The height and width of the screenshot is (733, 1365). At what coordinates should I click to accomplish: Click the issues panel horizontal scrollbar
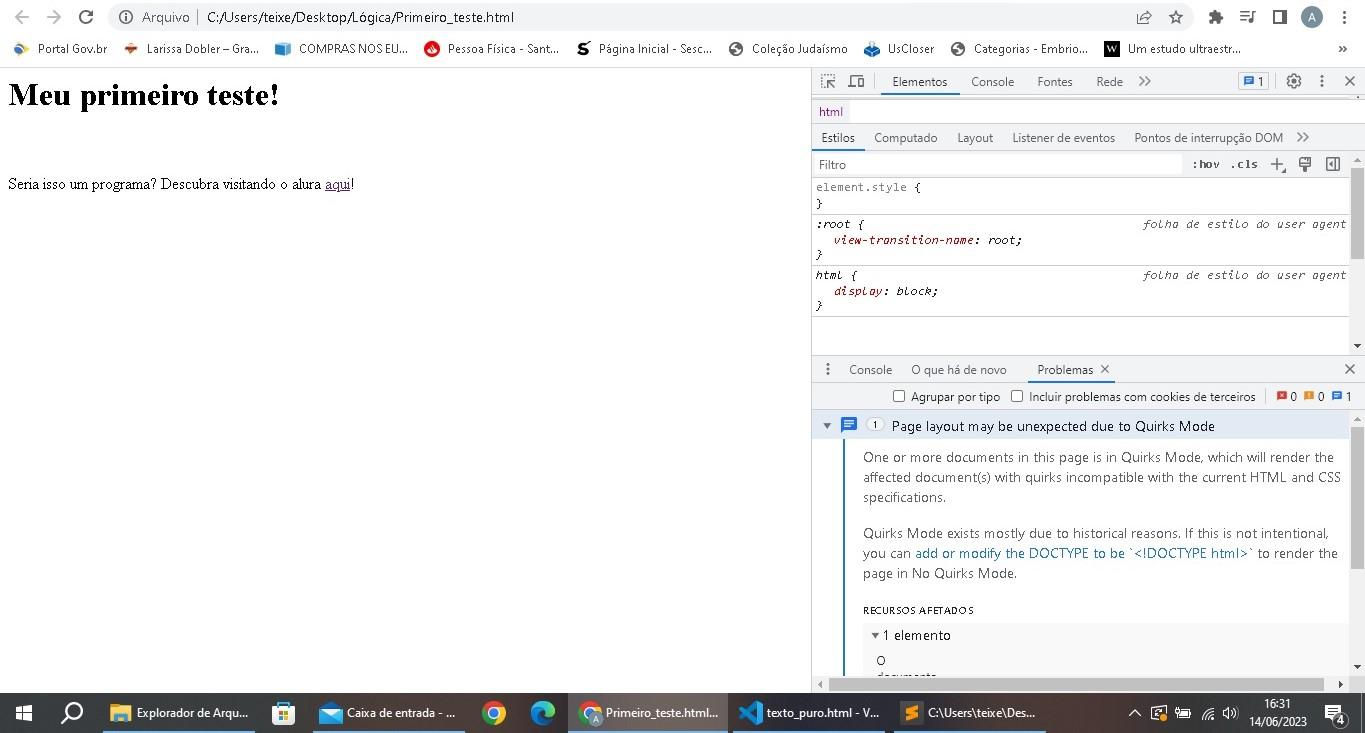1077,685
